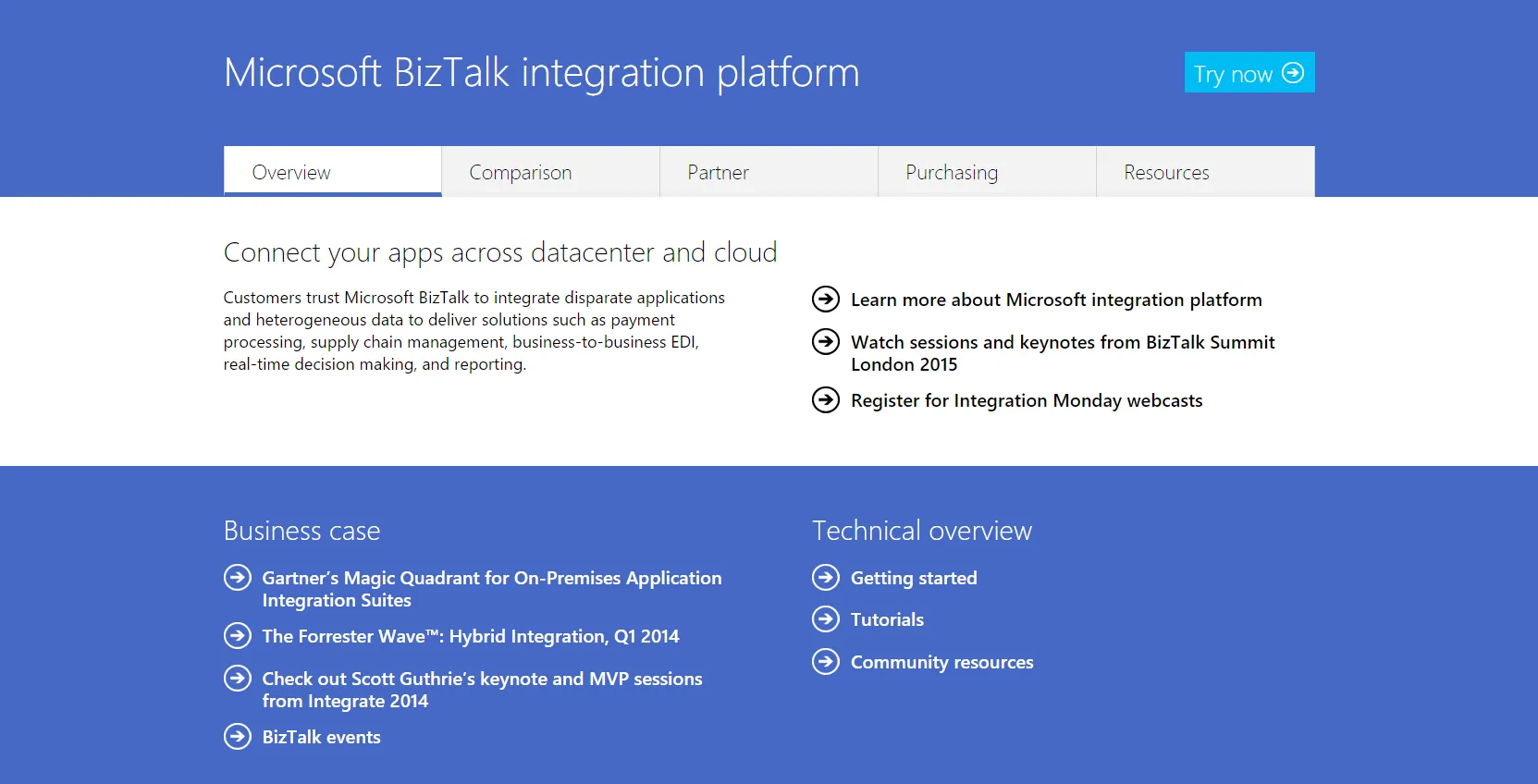
Task: Click arrow icon beside The Forrester Wave
Action: coord(238,636)
